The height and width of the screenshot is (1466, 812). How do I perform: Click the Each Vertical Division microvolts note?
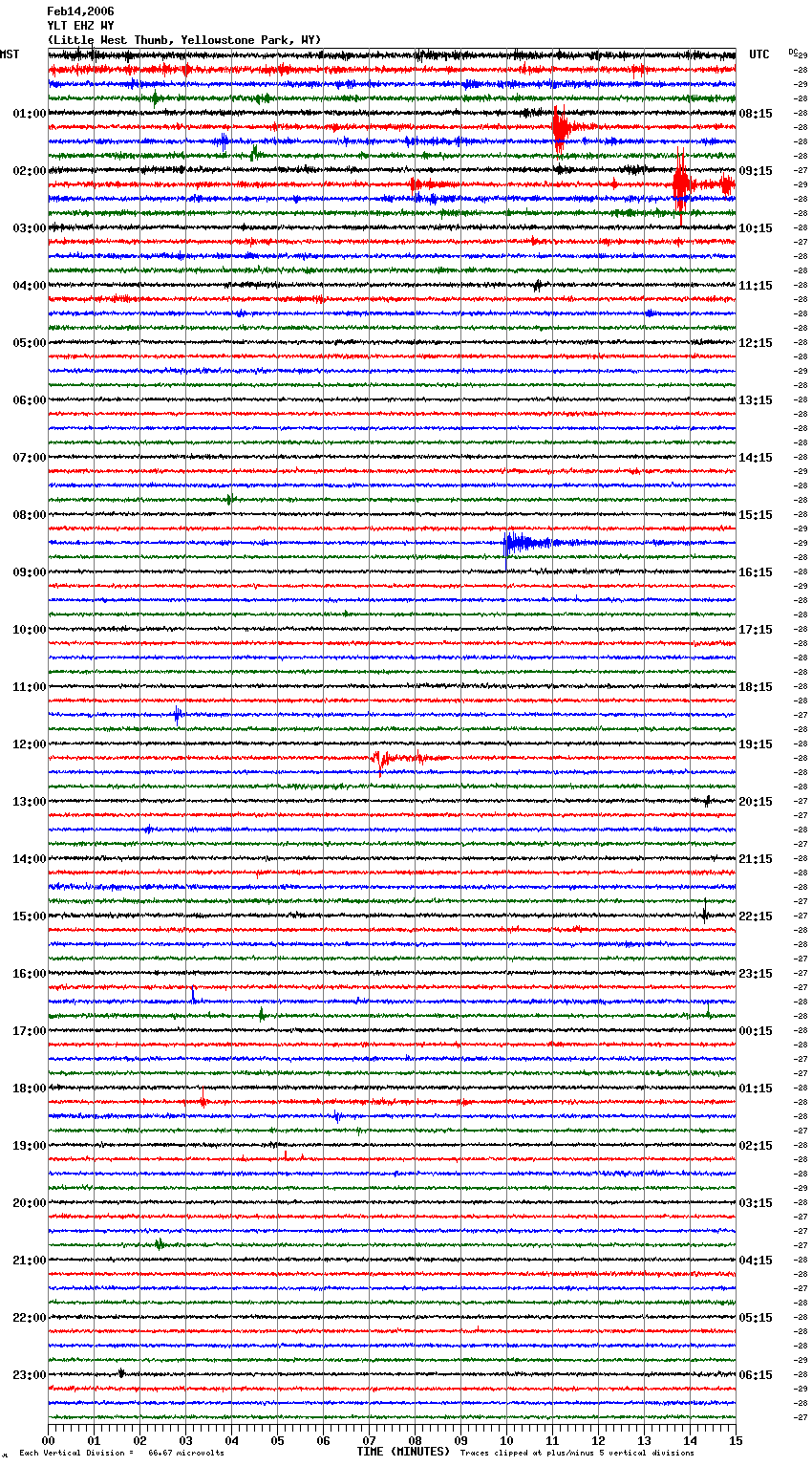click(121, 1453)
